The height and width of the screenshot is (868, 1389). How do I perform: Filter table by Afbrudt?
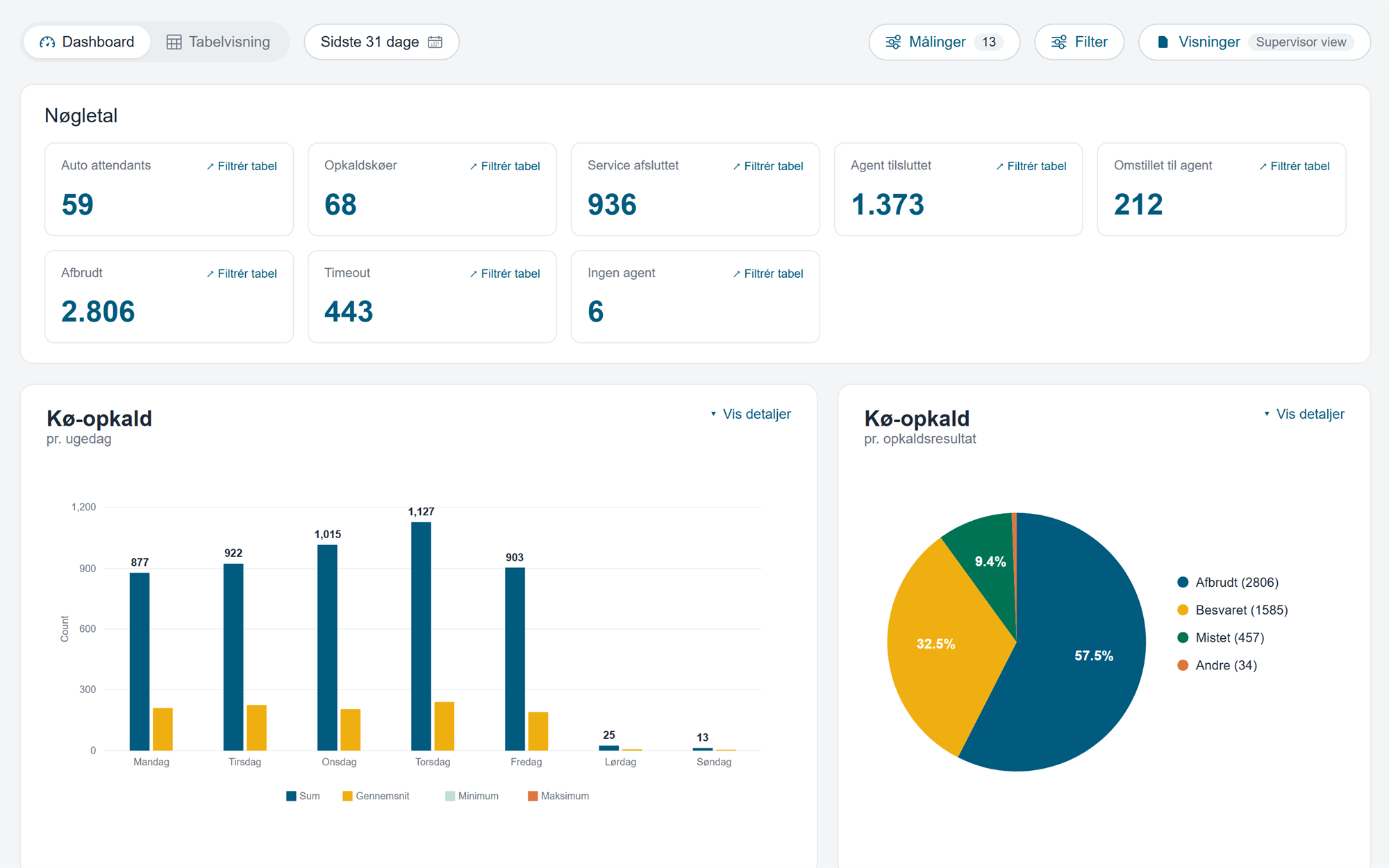tap(242, 274)
